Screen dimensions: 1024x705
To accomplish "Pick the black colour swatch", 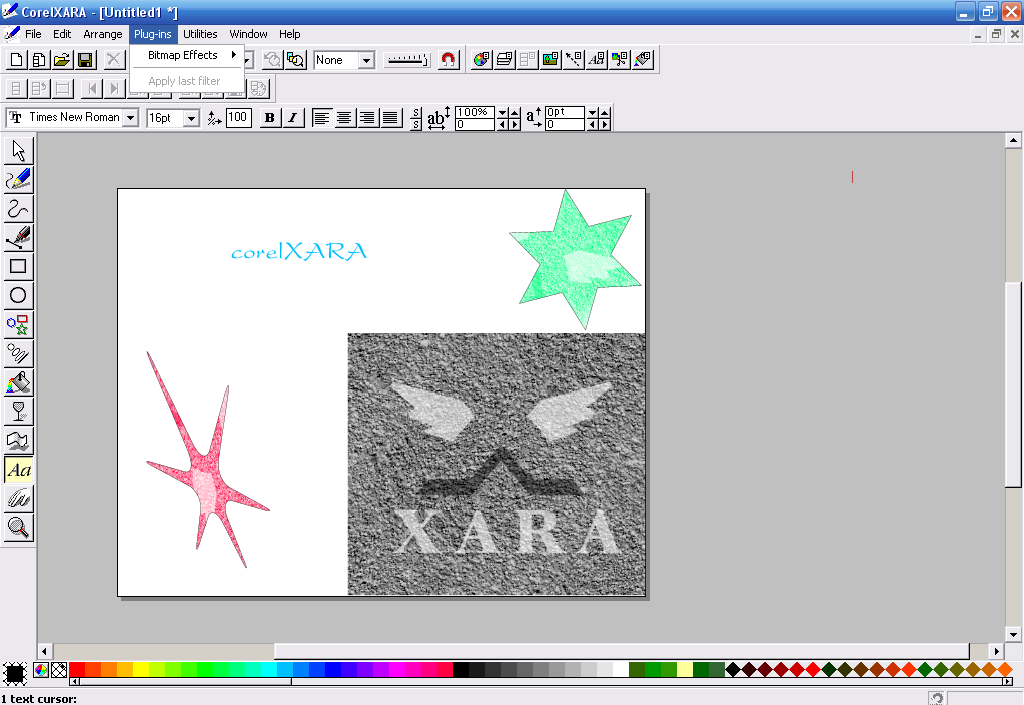I will [460, 669].
